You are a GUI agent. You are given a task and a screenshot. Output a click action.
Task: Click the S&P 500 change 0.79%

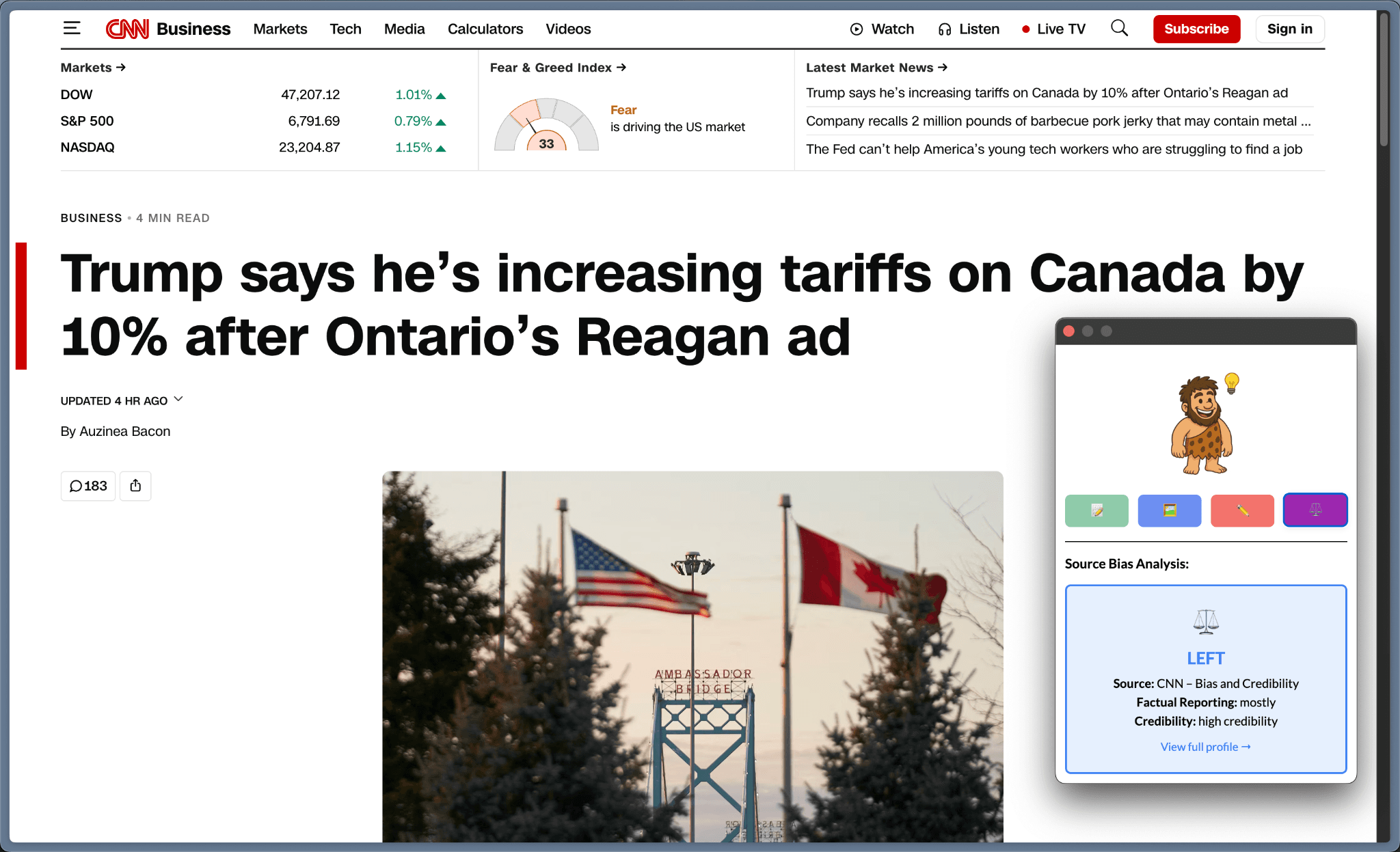tap(420, 121)
